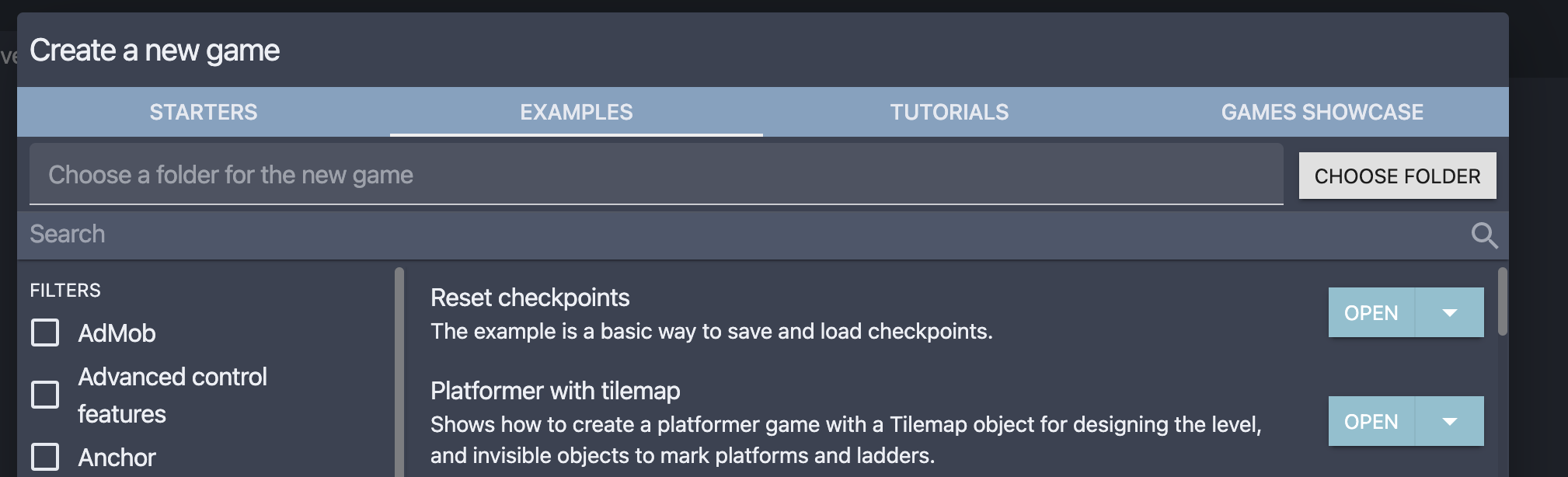View the GAMES SHOWCASE tab
The image size is (1568, 477).
tap(1322, 112)
